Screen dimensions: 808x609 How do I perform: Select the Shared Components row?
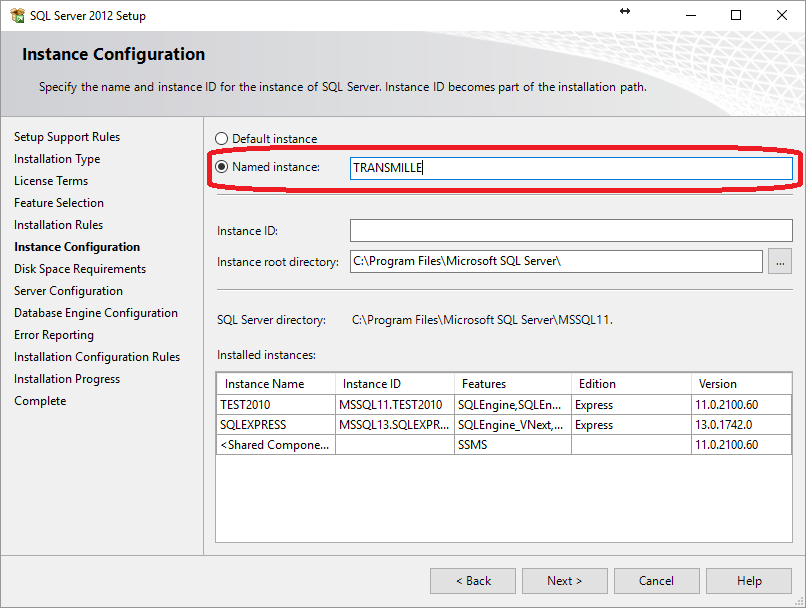pyautogui.click(x=504, y=445)
